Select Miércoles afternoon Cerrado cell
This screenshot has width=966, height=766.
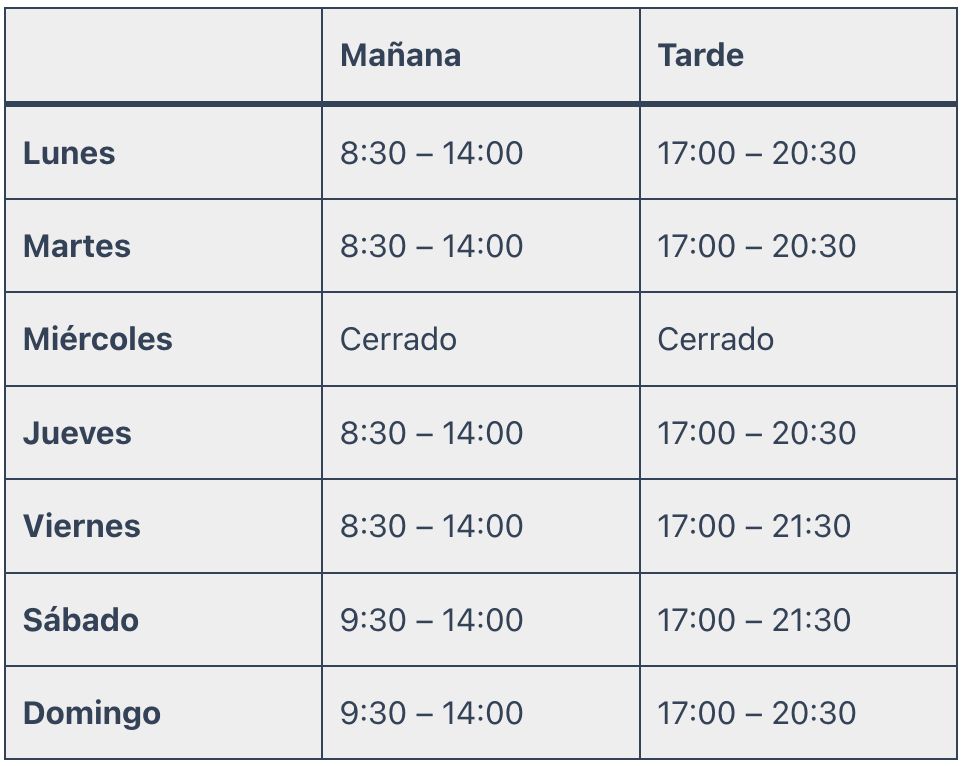click(x=715, y=339)
